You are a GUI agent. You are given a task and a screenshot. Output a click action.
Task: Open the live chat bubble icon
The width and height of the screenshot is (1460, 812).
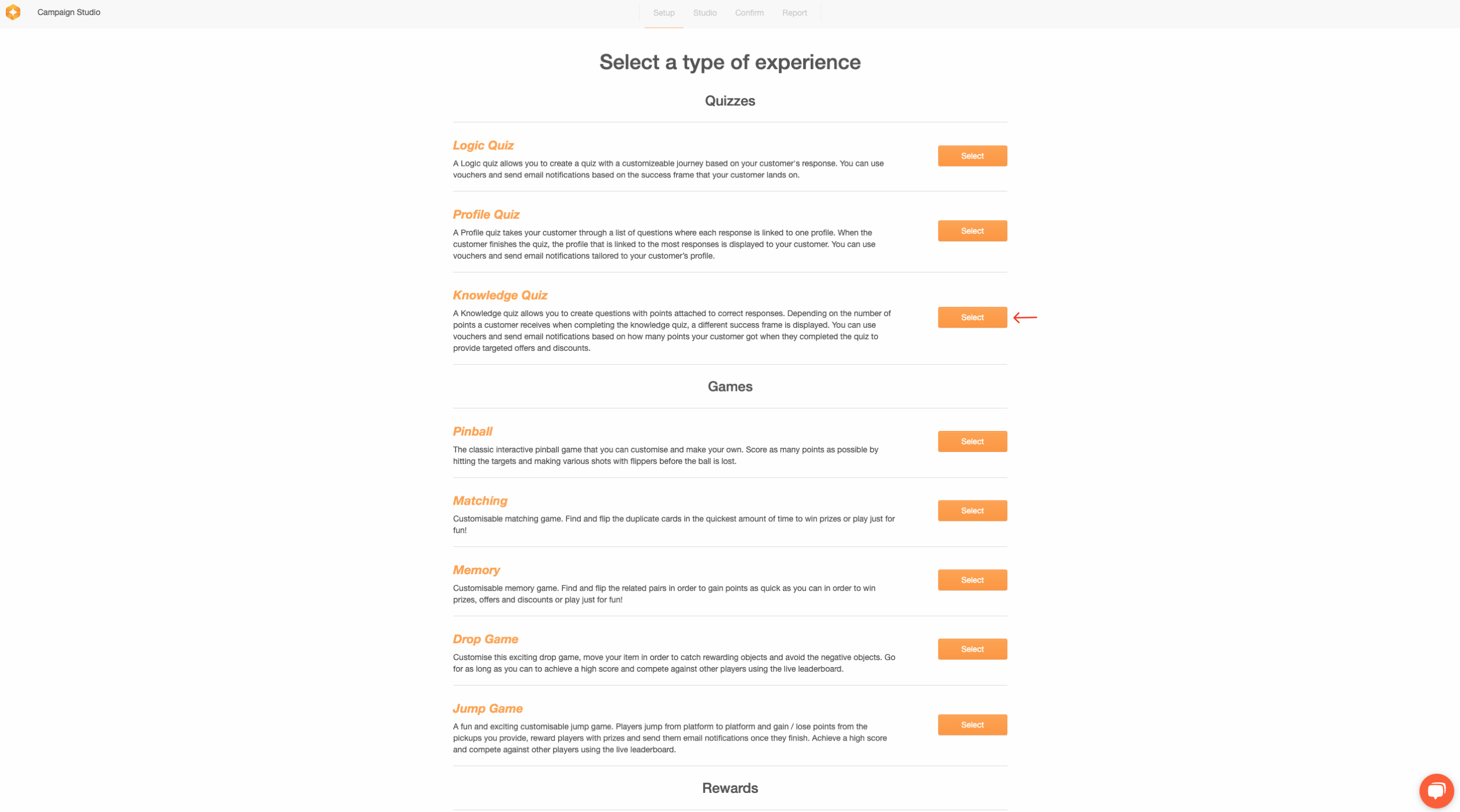[1436, 791]
